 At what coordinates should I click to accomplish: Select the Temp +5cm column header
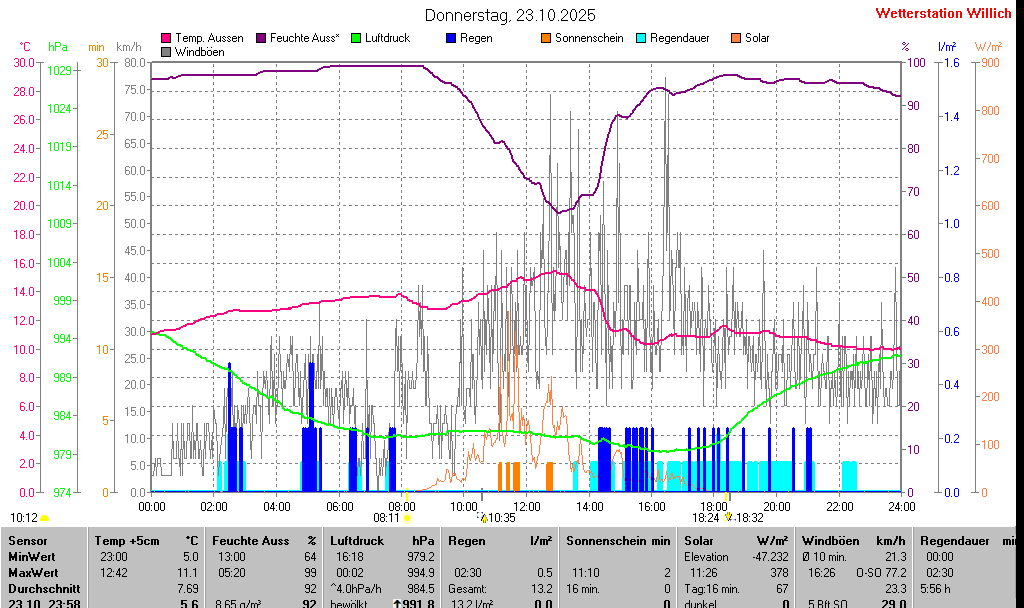point(146,540)
